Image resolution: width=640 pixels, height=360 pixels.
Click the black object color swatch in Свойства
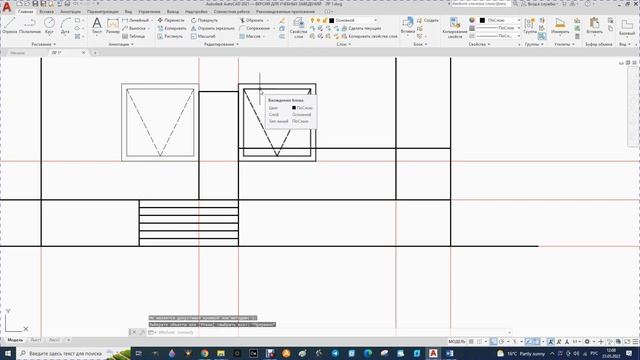[482, 20]
